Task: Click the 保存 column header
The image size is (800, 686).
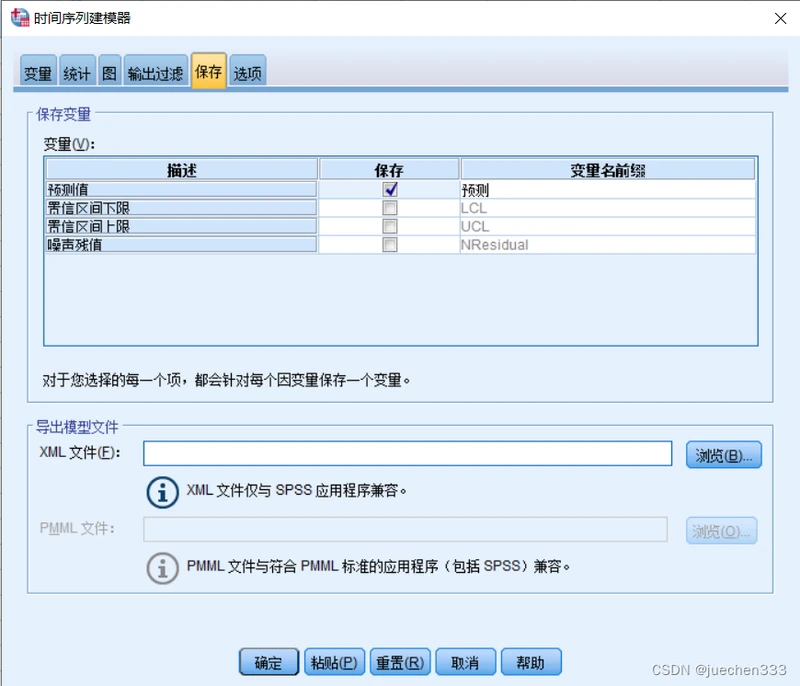Action: tap(389, 169)
